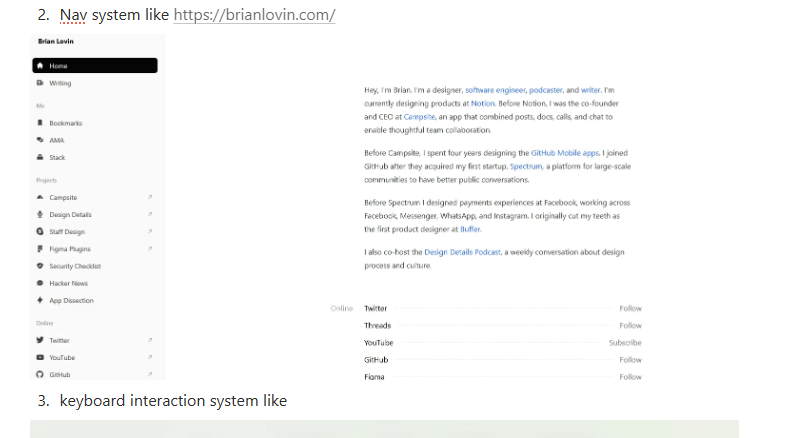
Task: Open the Campsite link in the bio paragraph
Action: [x=419, y=117]
